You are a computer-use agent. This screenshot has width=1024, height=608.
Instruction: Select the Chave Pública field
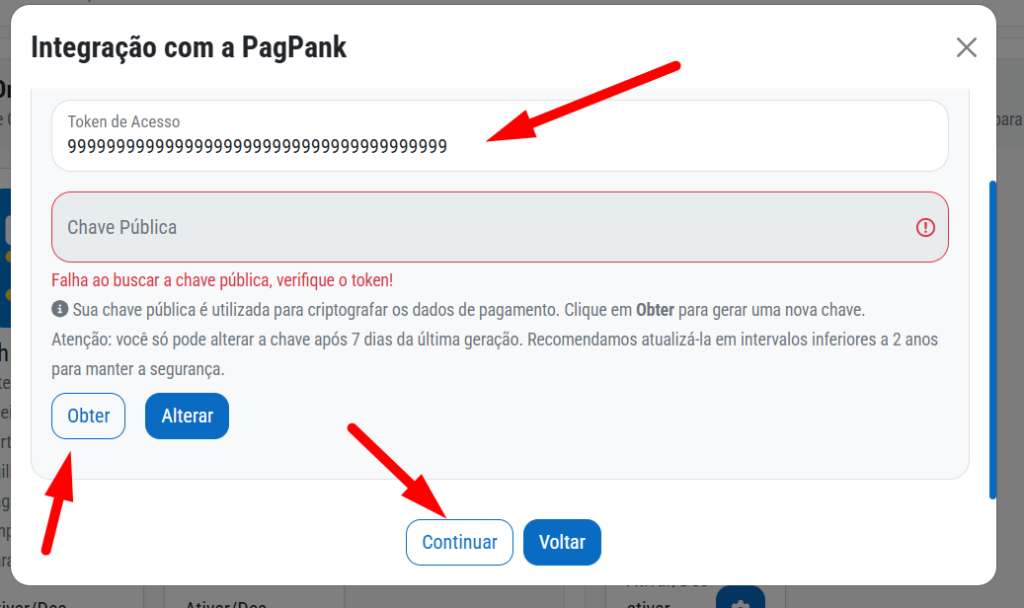pos(500,227)
